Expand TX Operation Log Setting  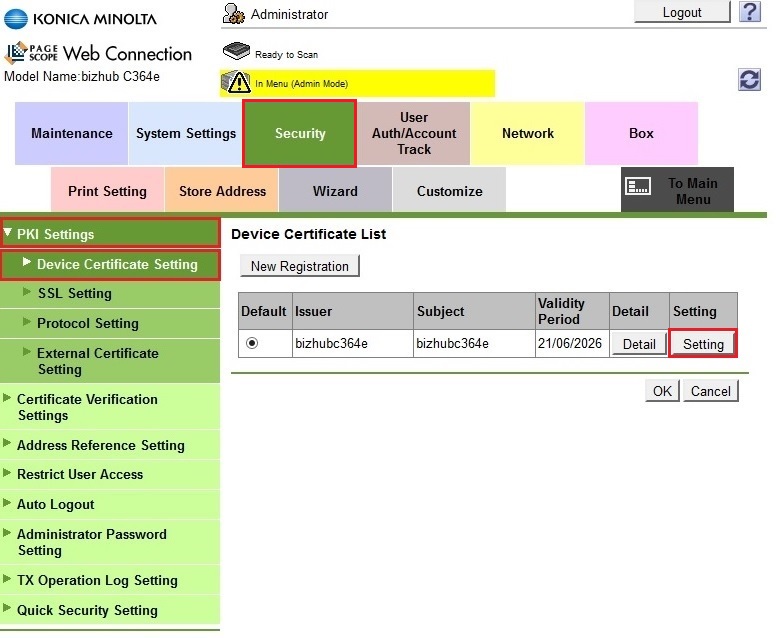click(x=110, y=580)
